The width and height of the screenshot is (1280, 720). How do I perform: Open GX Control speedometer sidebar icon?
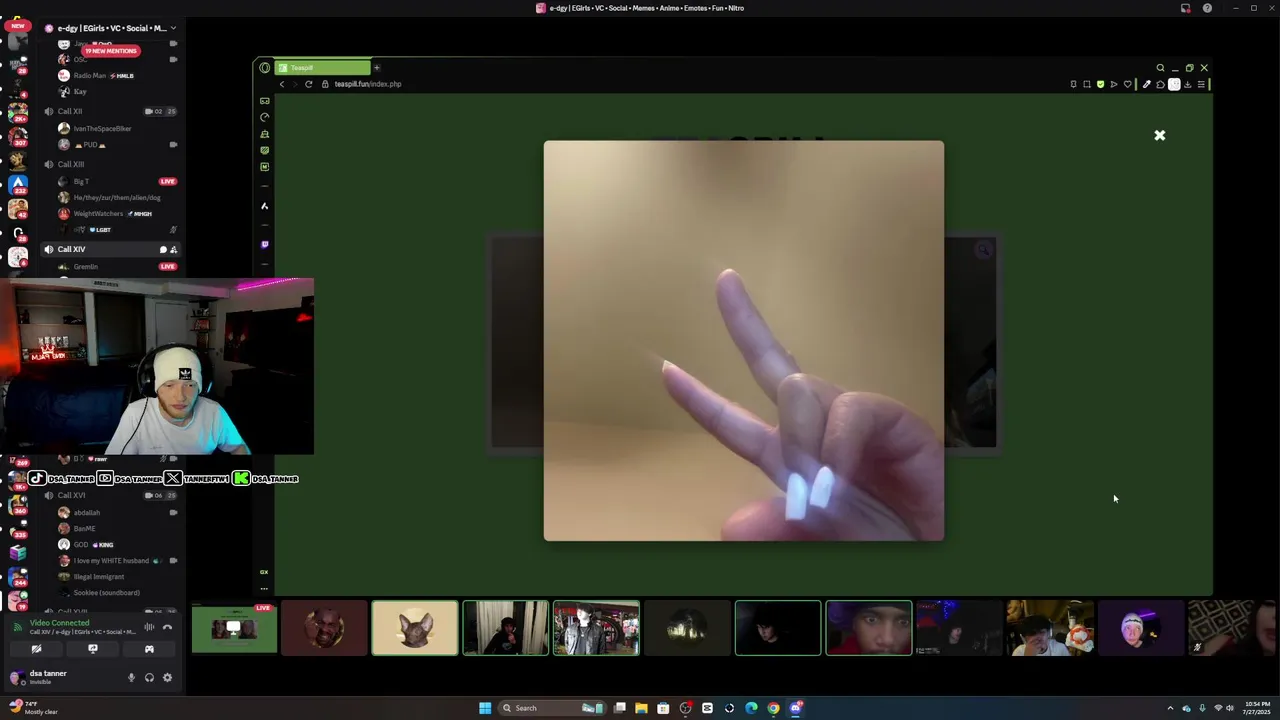point(264,117)
